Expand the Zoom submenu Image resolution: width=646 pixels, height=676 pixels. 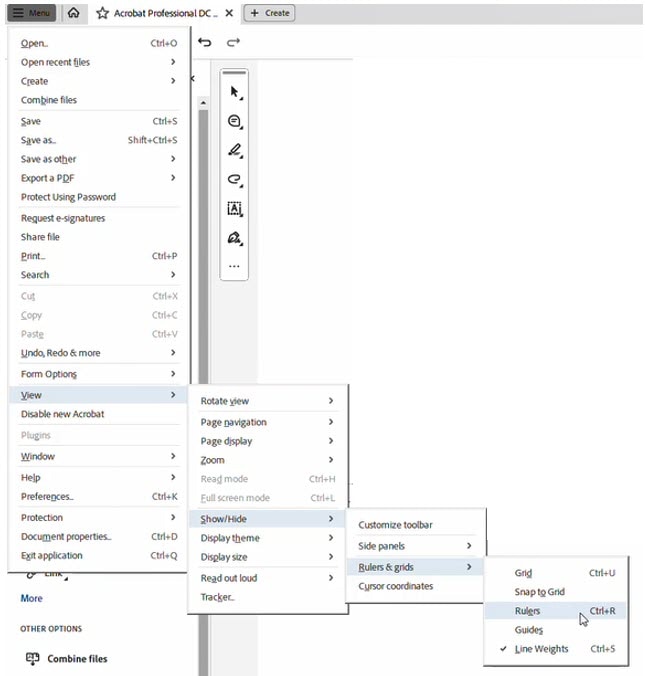pos(267,460)
